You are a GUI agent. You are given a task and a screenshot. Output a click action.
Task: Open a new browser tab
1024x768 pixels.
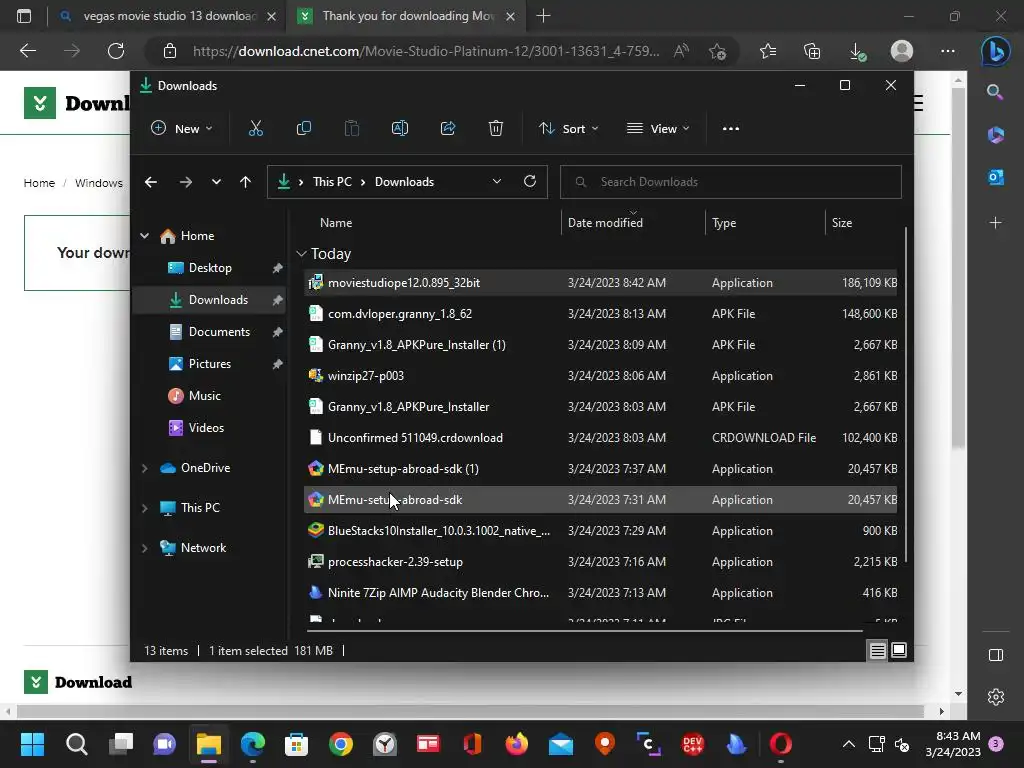click(543, 16)
